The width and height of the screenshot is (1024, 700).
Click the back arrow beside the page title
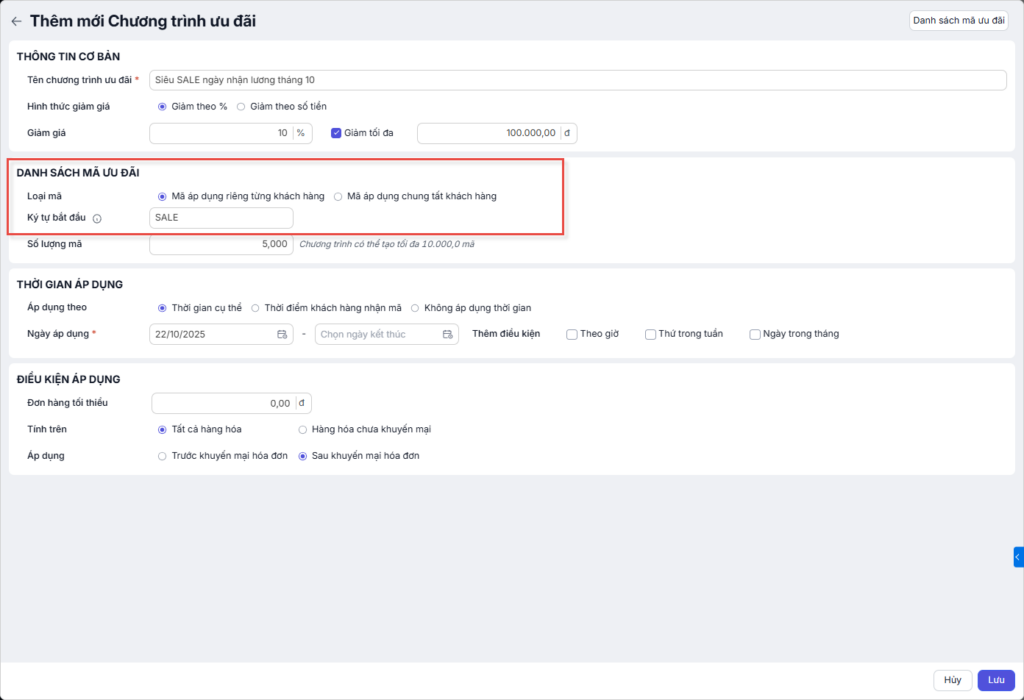coord(16,21)
